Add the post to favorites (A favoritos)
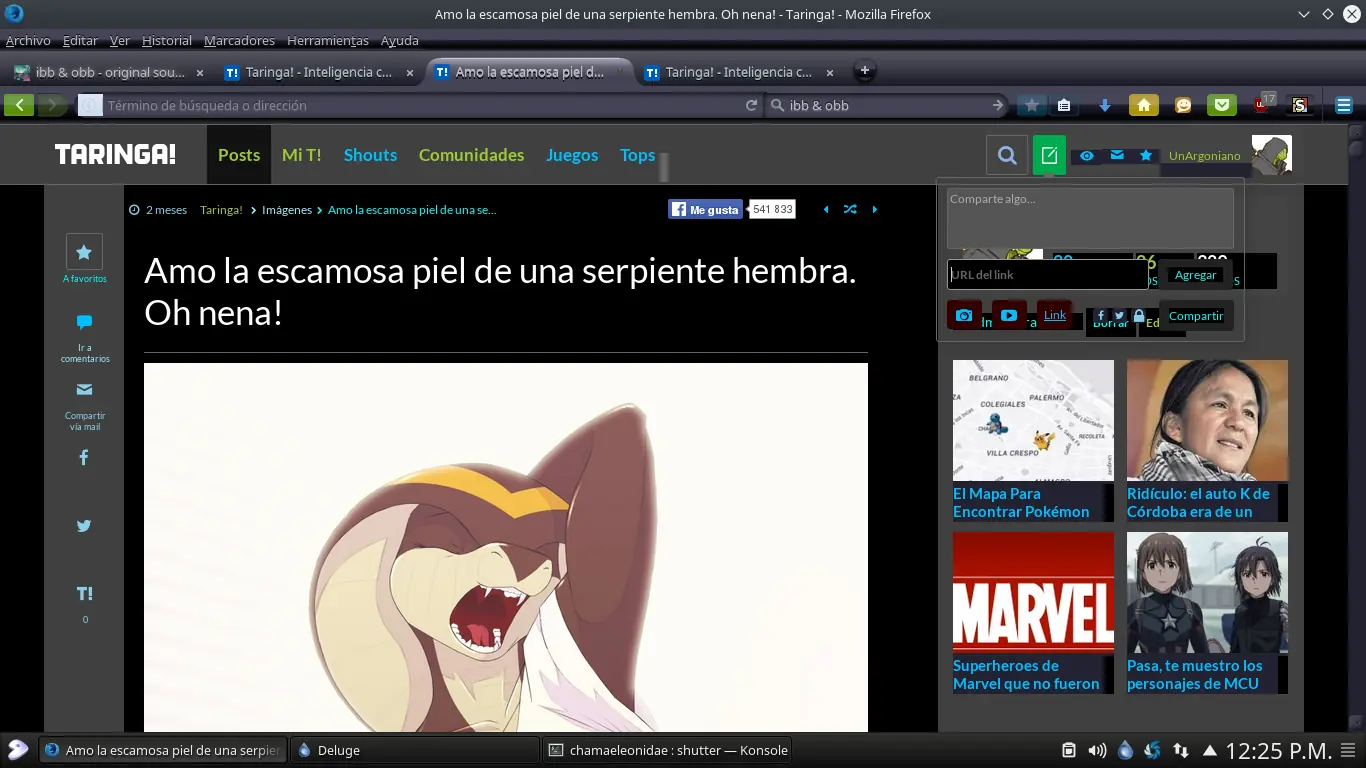This screenshot has width=1366, height=768. point(84,259)
